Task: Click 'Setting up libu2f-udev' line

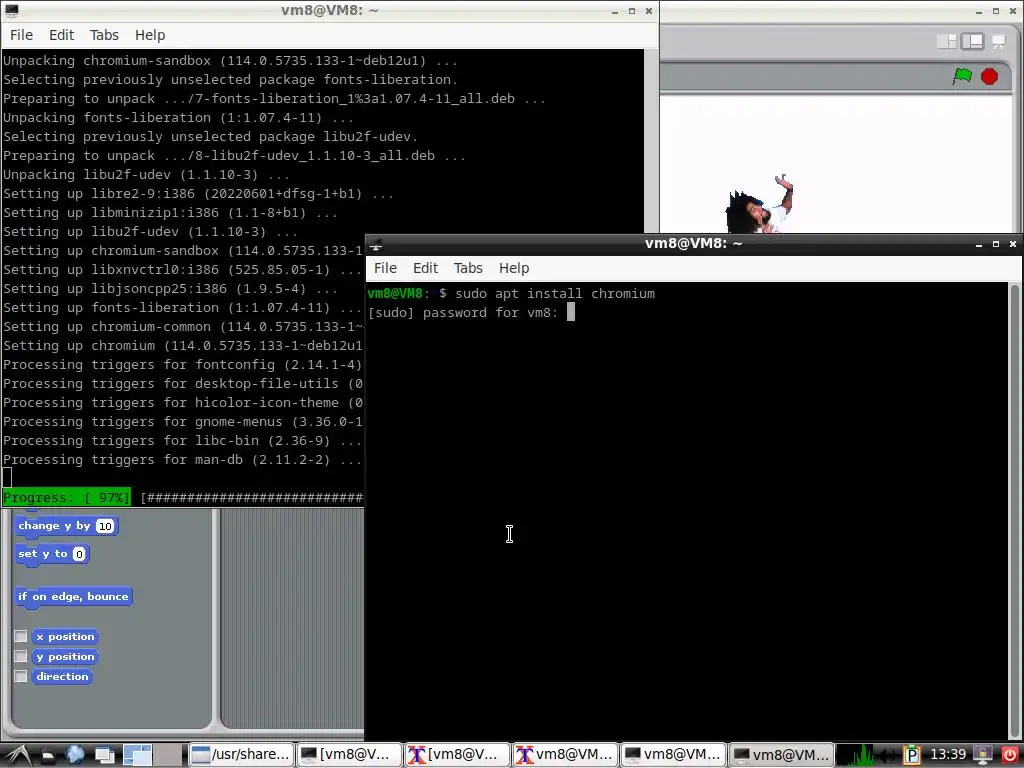Action: pos(150,232)
